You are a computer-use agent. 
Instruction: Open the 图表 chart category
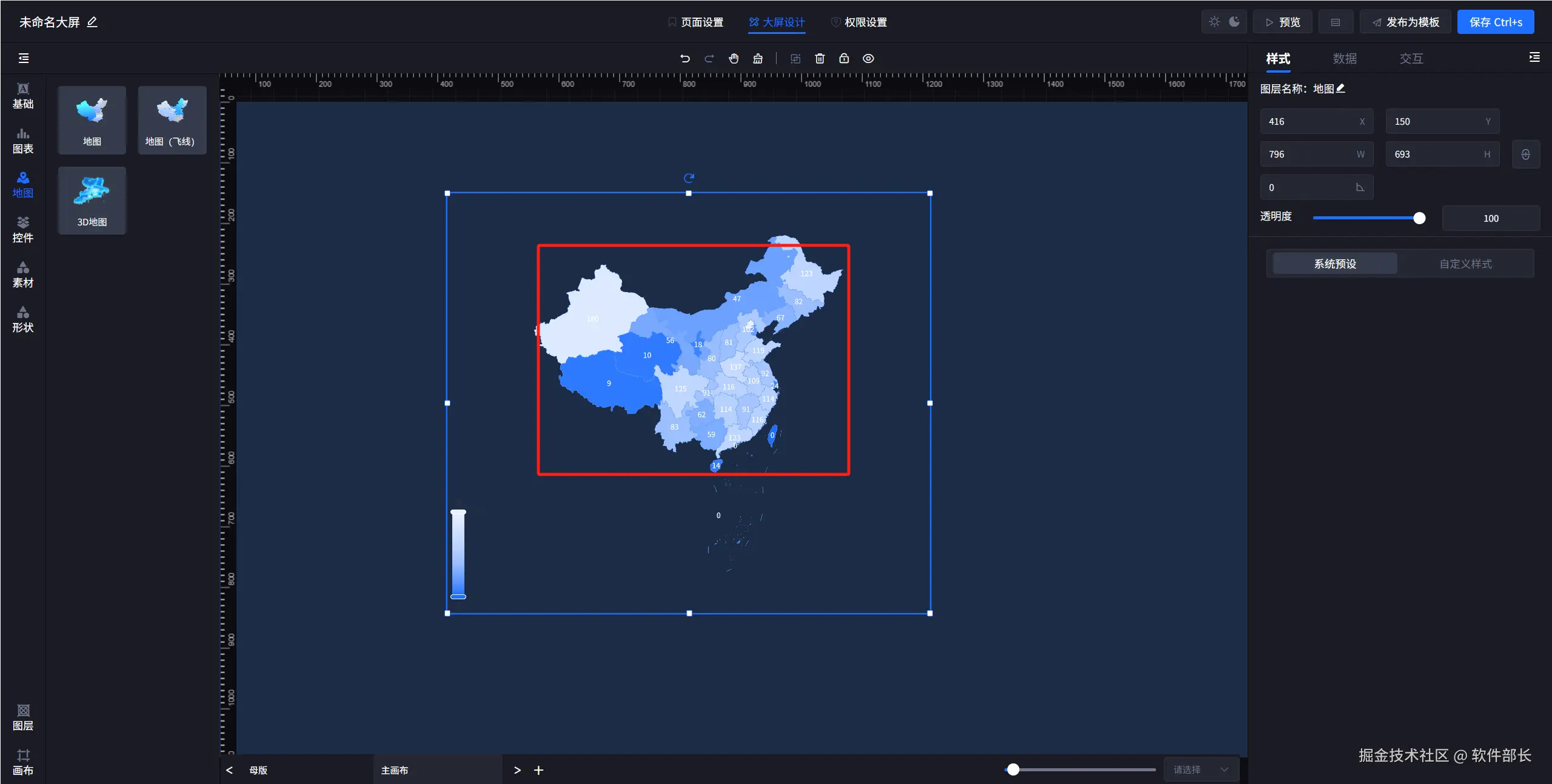pyautogui.click(x=23, y=141)
